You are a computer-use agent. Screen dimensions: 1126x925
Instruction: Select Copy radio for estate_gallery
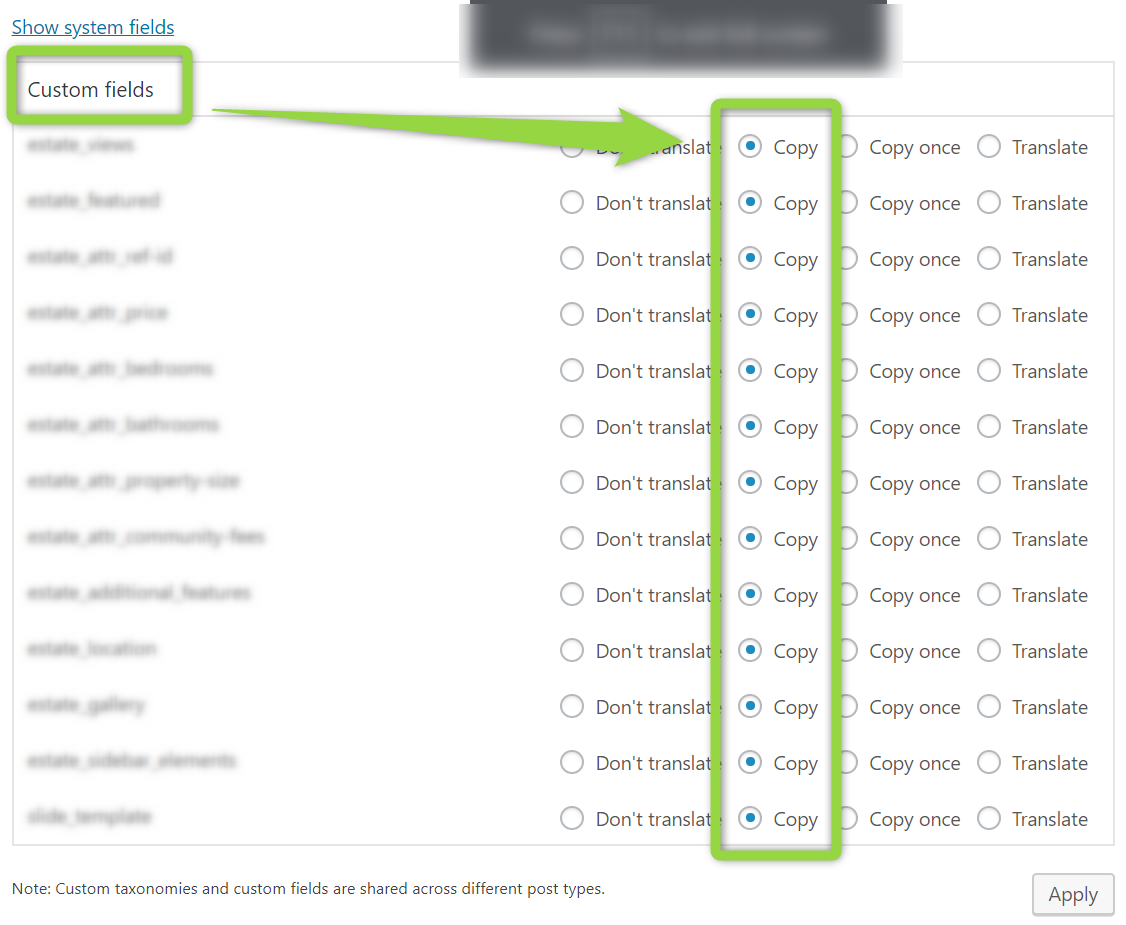(x=750, y=707)
